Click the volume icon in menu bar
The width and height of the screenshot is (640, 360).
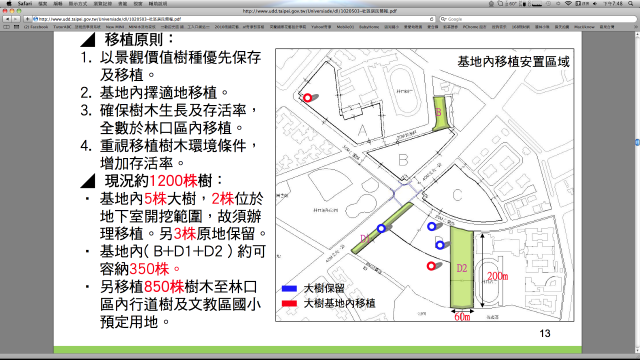pos(595,3)
